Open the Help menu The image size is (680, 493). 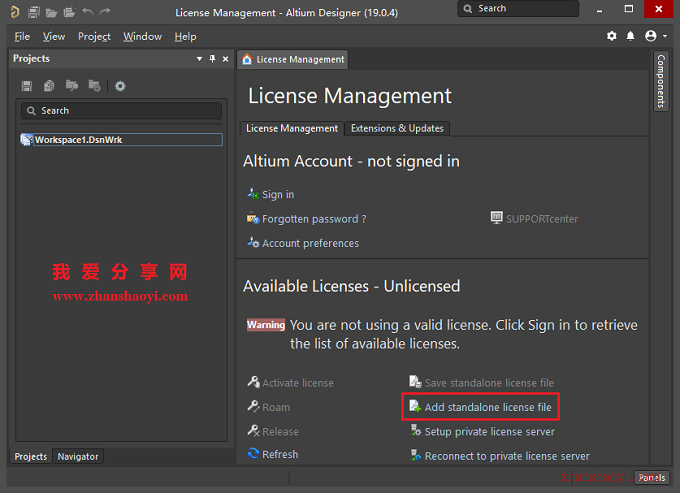185,37
